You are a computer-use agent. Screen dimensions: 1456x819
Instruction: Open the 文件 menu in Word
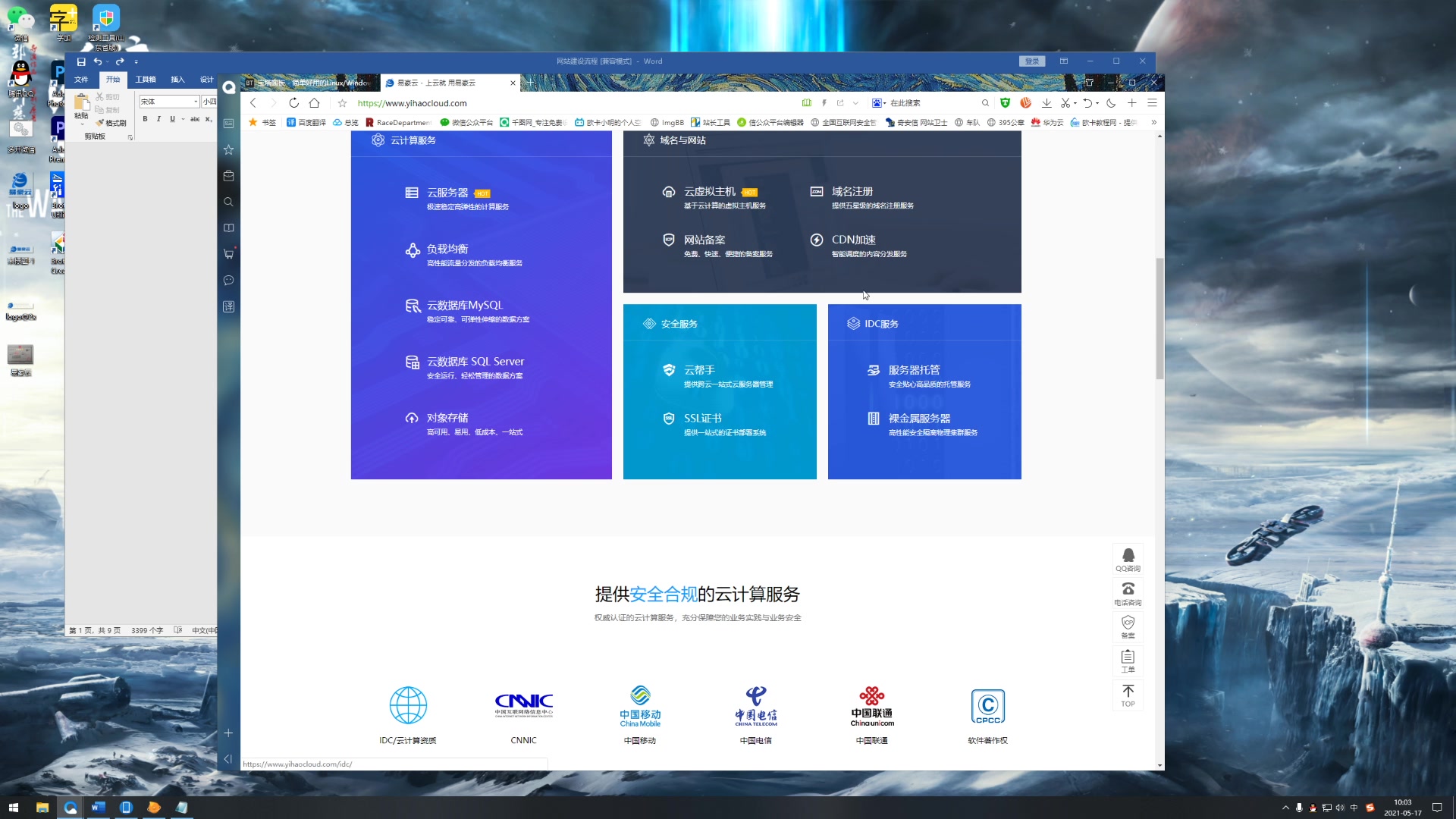tap(81, 80)
